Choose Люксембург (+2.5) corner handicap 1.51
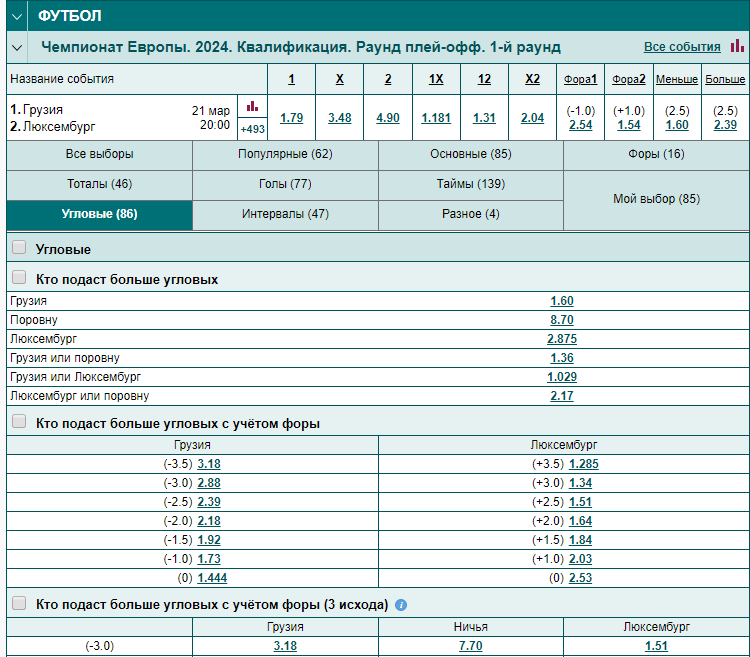750x657 pixels. tap(580, 502)
